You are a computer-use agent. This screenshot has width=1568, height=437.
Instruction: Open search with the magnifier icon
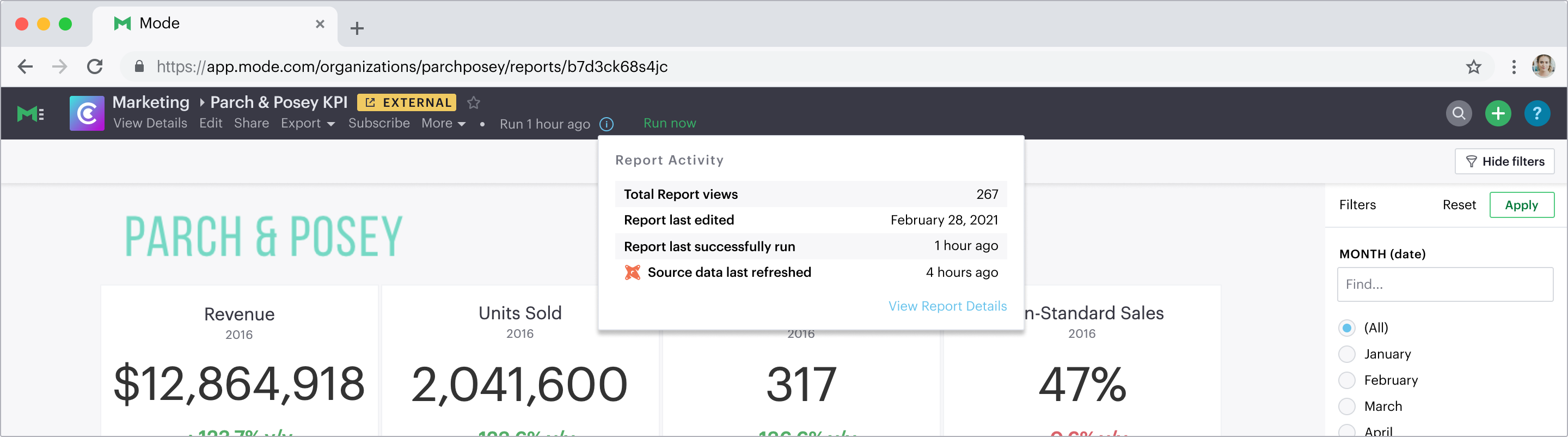pos(1459,113)
